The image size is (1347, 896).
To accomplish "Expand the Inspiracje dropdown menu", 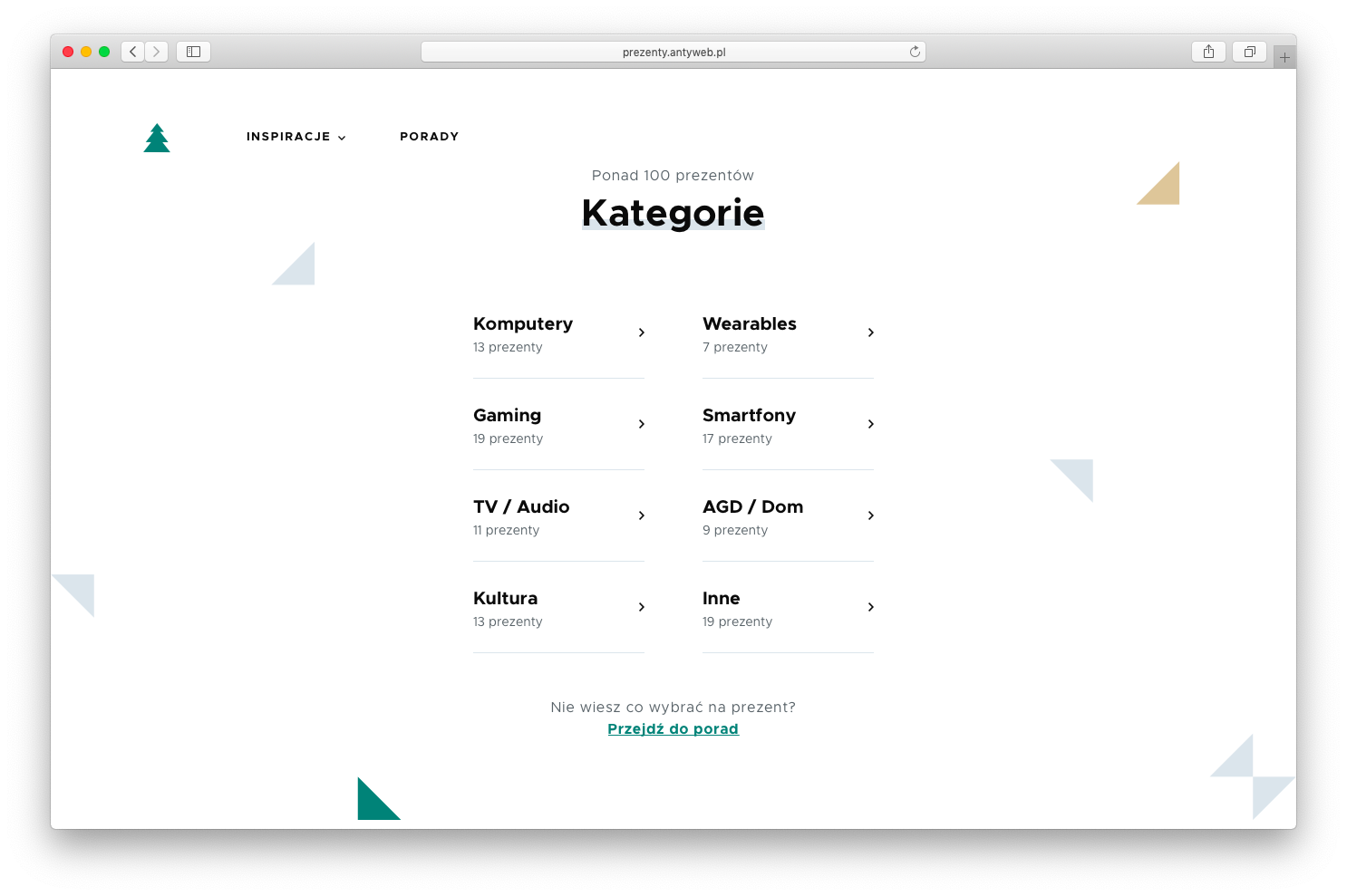I will (296, 137).
